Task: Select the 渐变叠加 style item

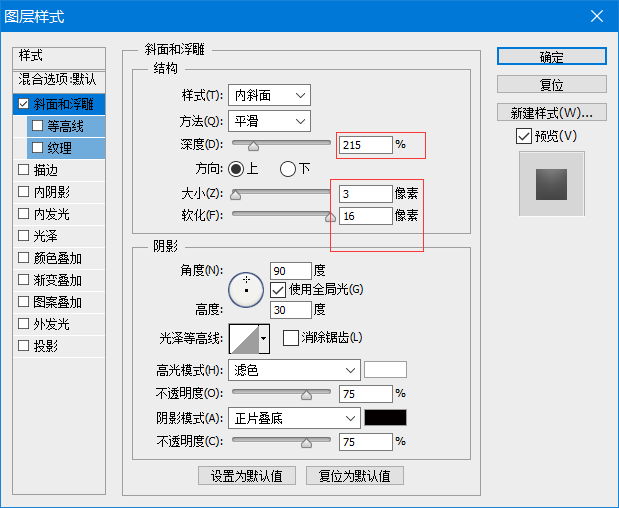Action: click(58, 280)
